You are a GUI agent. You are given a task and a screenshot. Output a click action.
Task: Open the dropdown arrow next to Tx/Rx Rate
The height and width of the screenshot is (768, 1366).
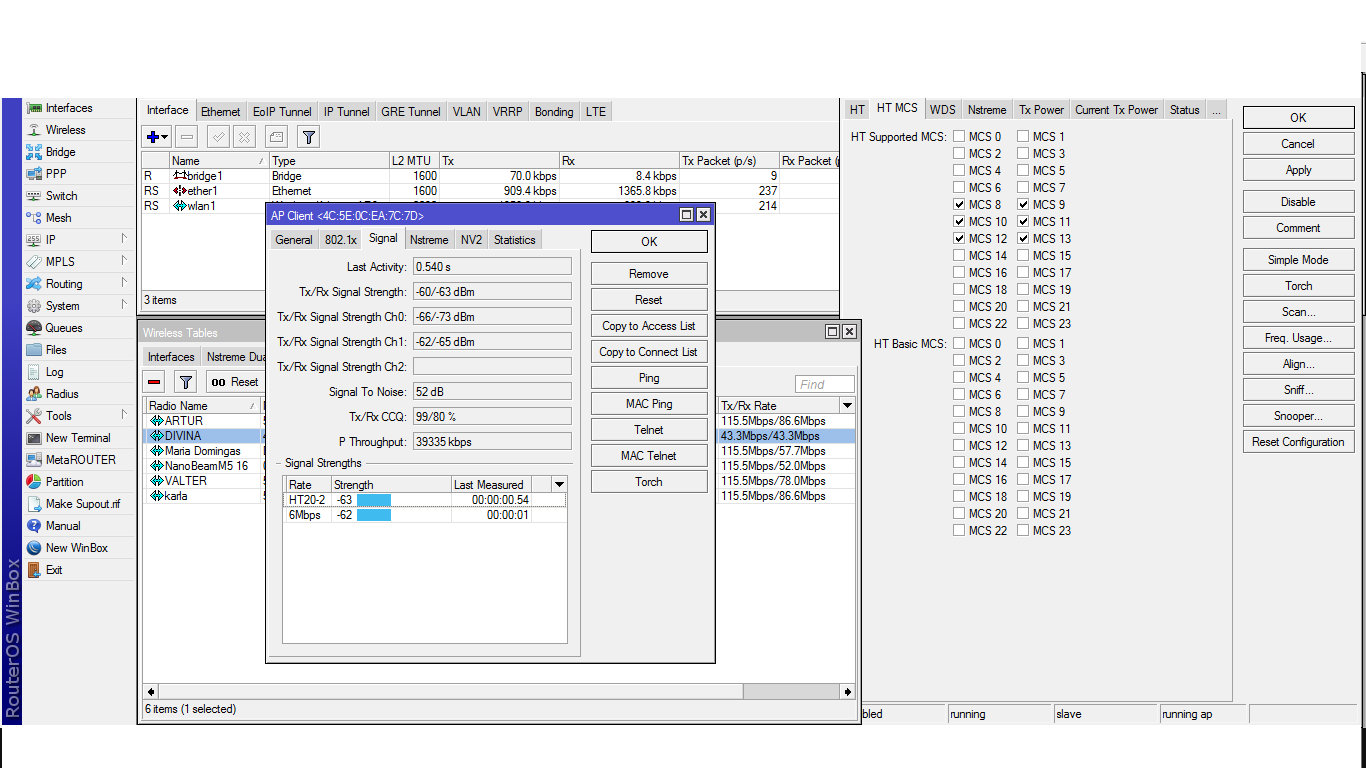tap(847, 406)
